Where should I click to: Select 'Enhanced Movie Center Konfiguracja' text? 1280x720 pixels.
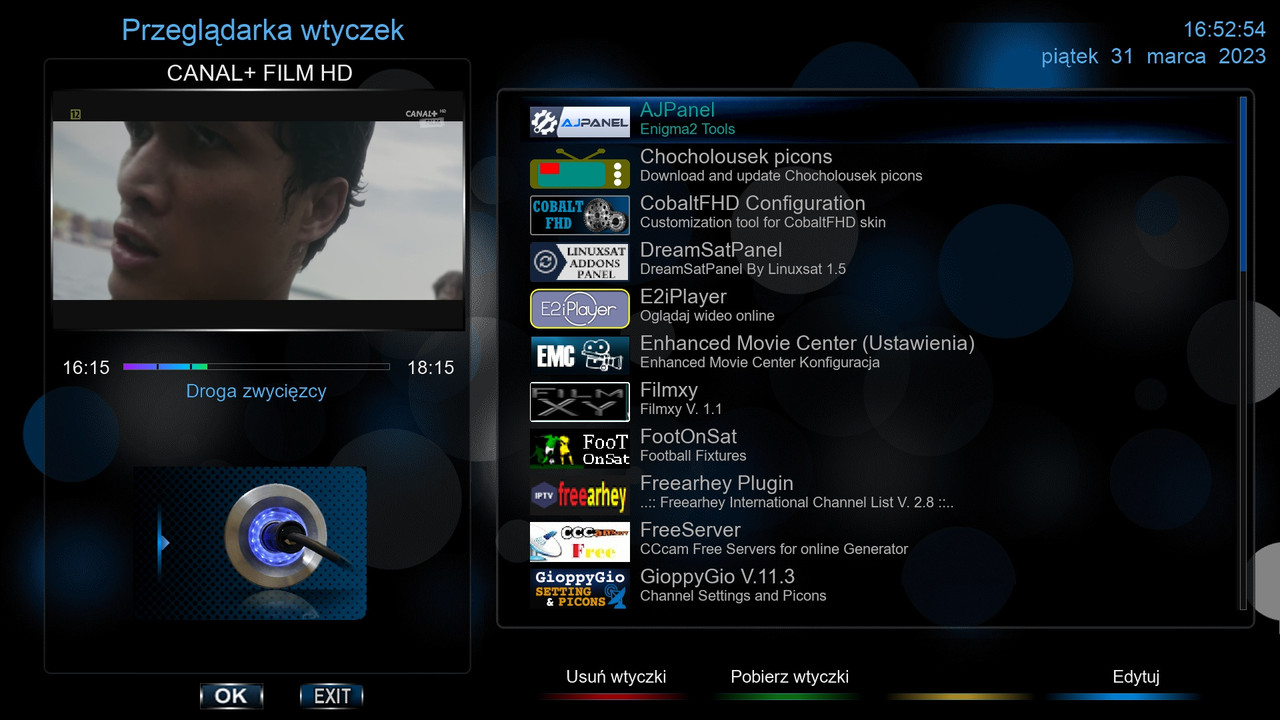(x=760, y=362)
